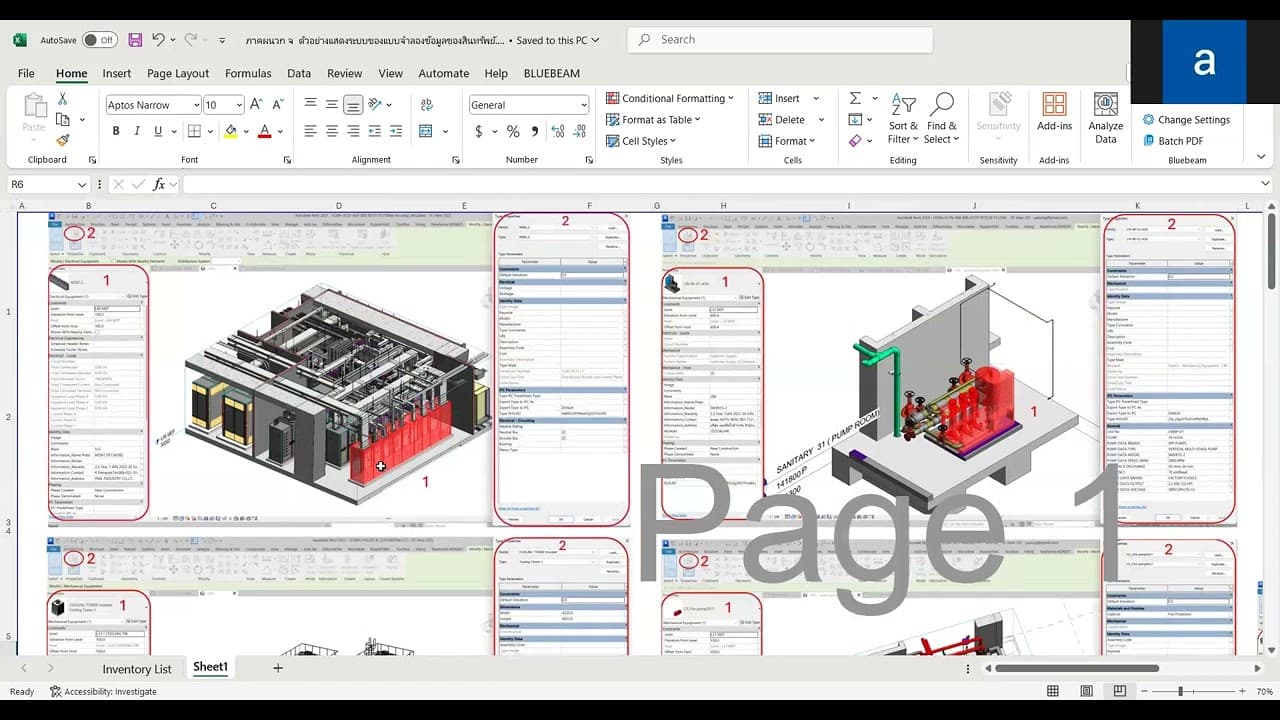Apply Bold formatting

pyautogui.click(x=116, y=131)
